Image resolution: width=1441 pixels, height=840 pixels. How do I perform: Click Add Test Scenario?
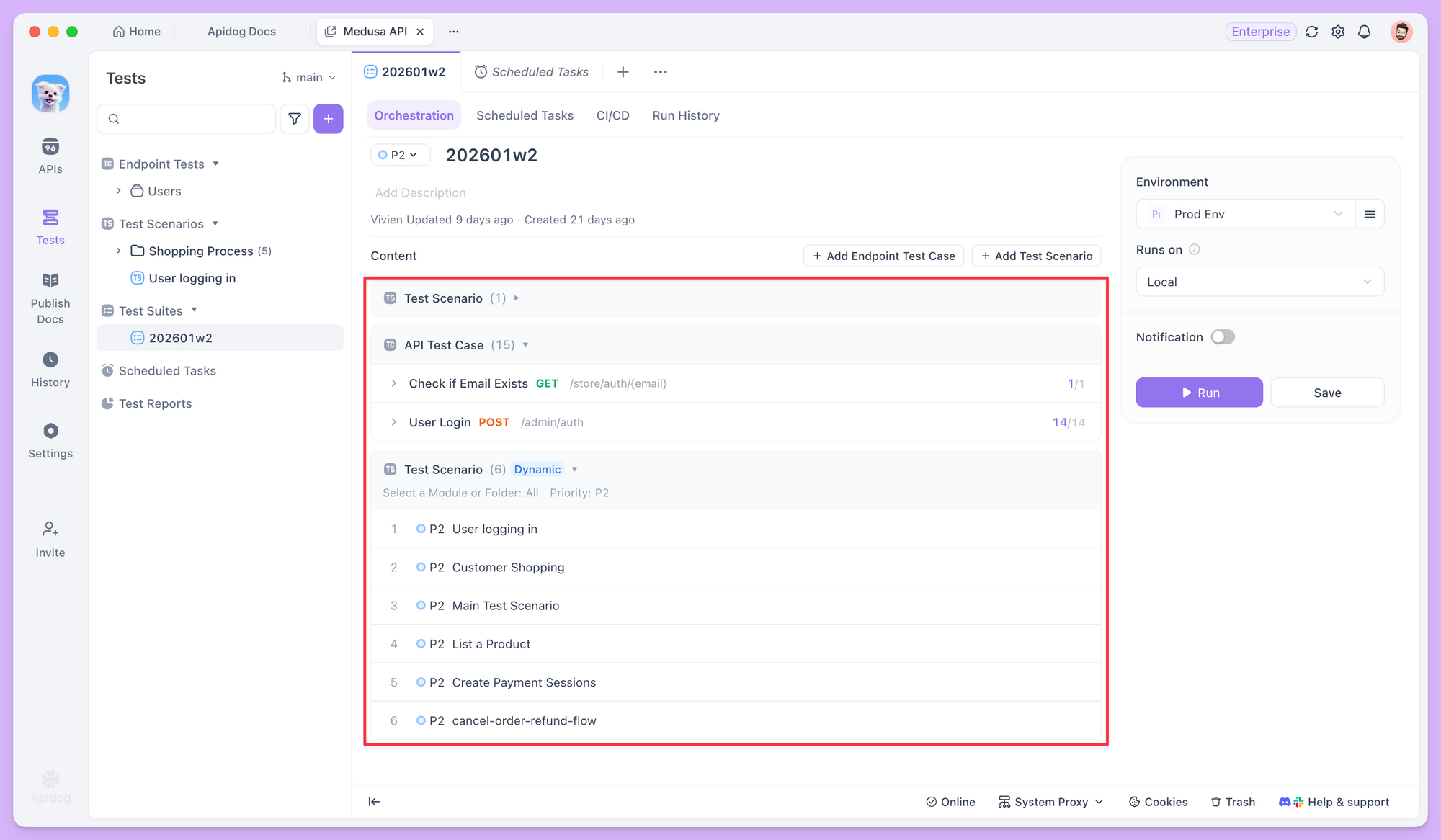1035,256
